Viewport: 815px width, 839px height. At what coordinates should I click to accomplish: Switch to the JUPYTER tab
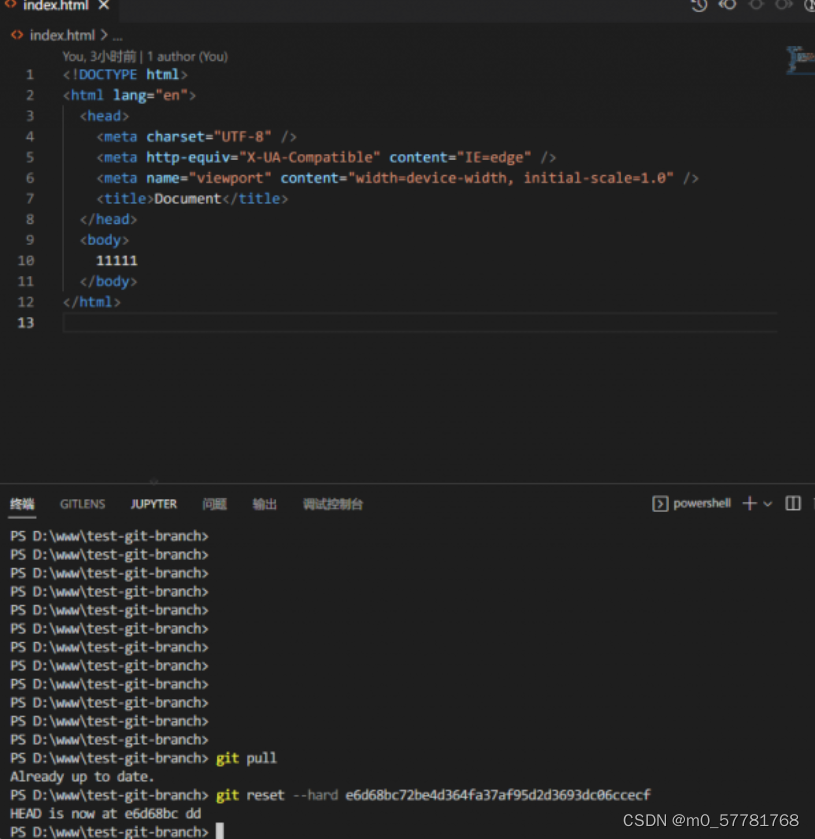[x=153, y=503]
